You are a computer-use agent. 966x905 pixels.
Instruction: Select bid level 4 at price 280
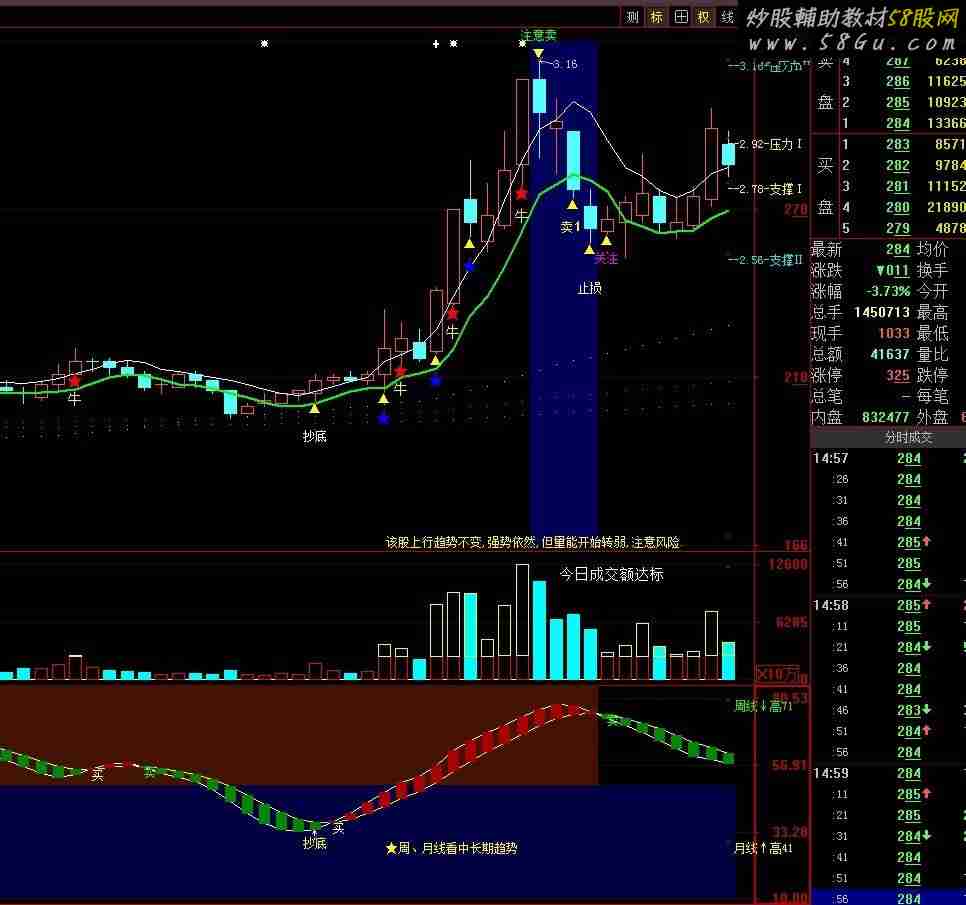[x=903, y=207]
